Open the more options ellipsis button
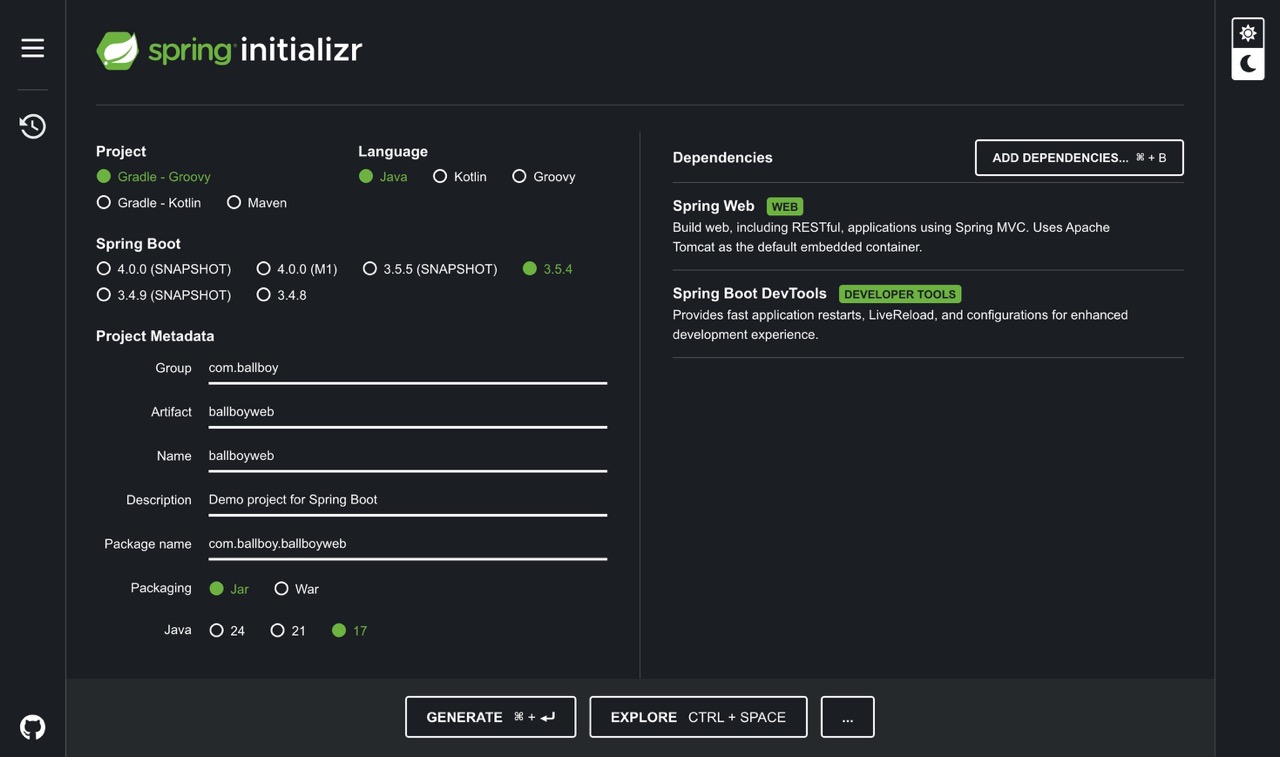Image resolution: width=1280 pixels, height=757 pixels. [x=847, y=717]
